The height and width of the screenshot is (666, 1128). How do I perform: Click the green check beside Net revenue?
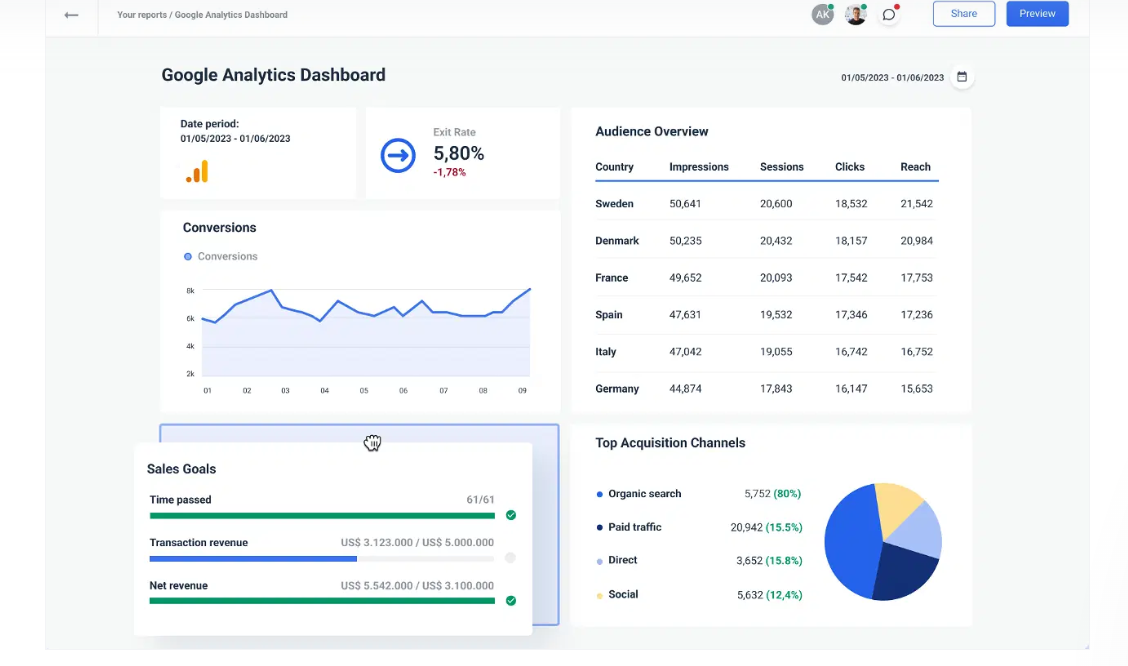(510, 600)
